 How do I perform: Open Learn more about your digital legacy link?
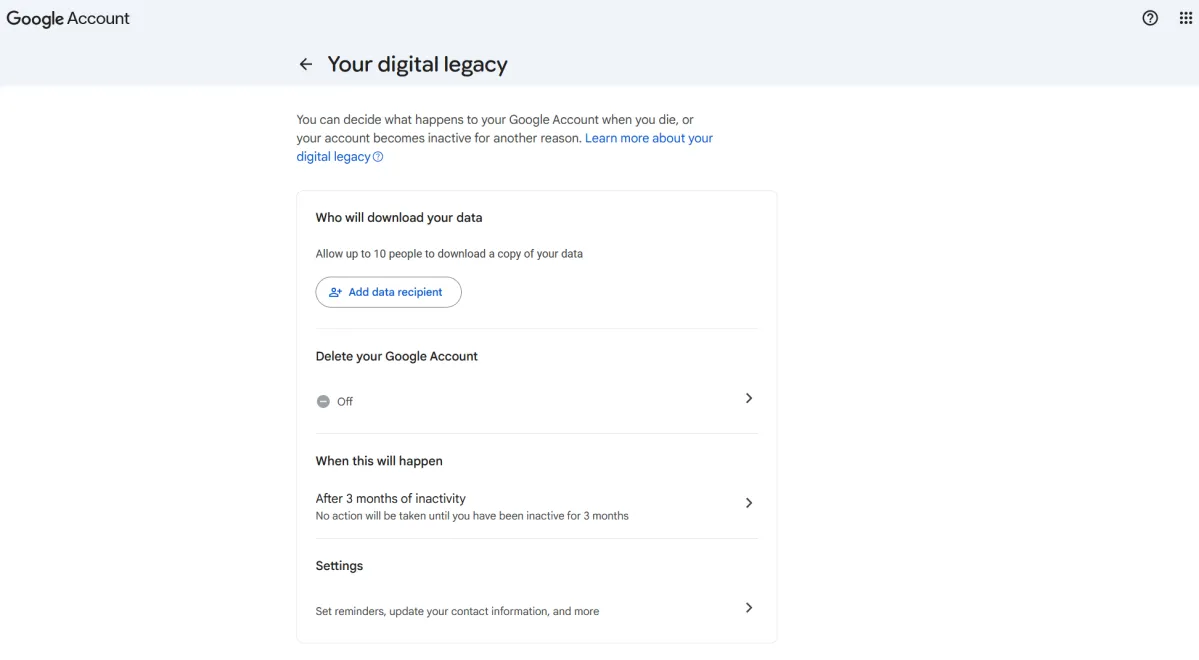[x=648, y=138]
